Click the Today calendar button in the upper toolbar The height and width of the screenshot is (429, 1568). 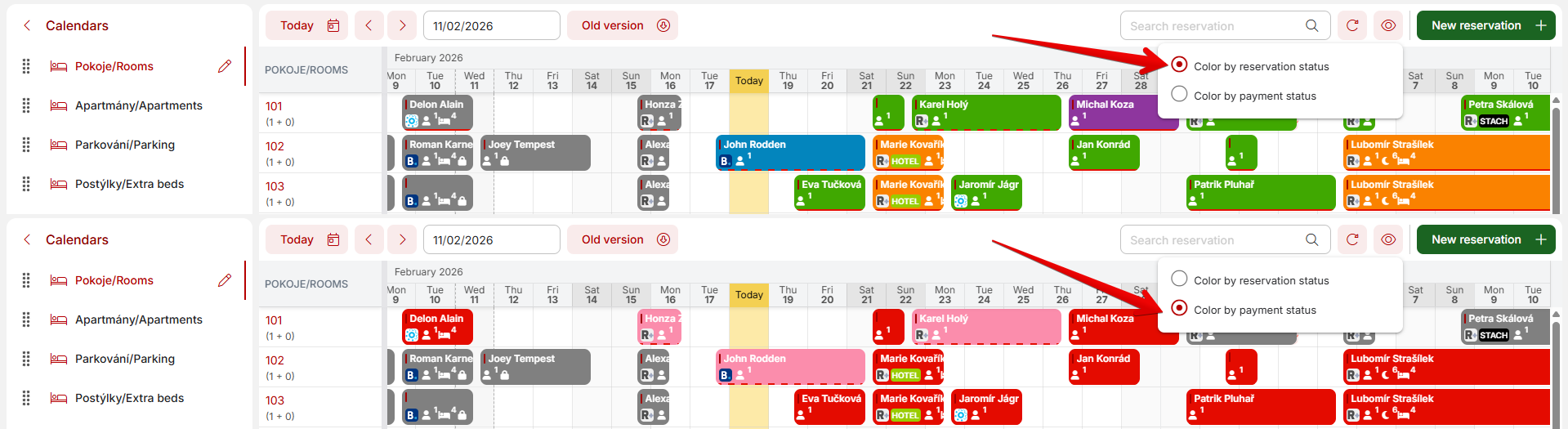(306, 25)
